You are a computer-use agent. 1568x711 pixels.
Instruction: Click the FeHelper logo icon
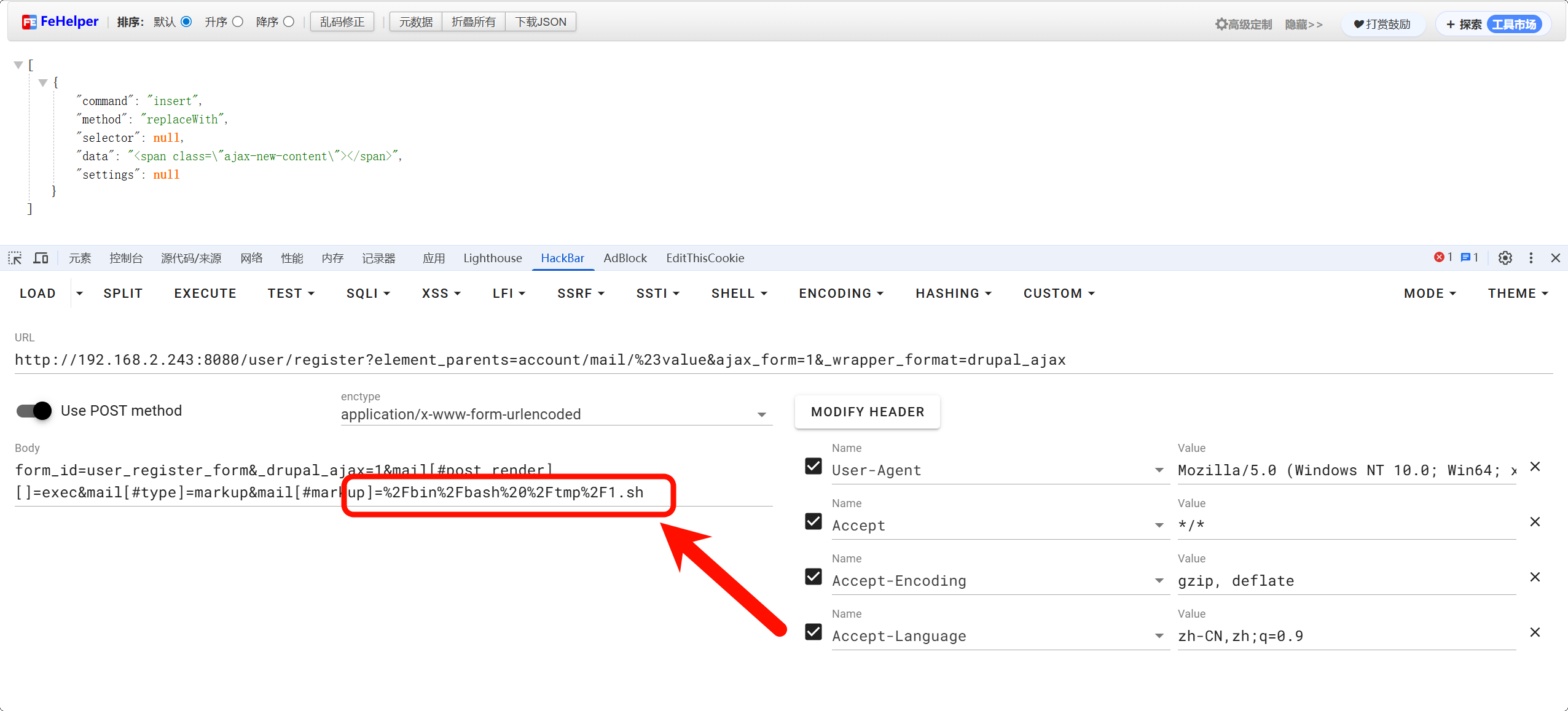pos(29,22)
